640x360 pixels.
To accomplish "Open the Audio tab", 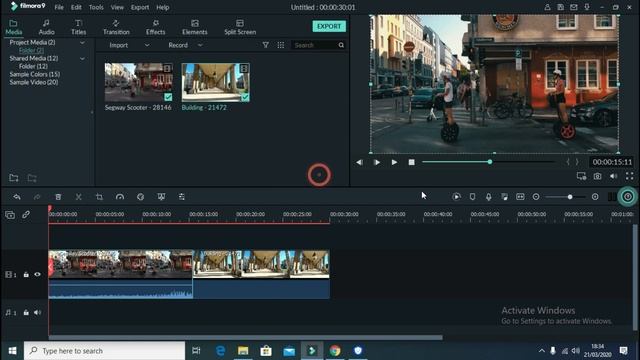I will (x=46, y=27).
